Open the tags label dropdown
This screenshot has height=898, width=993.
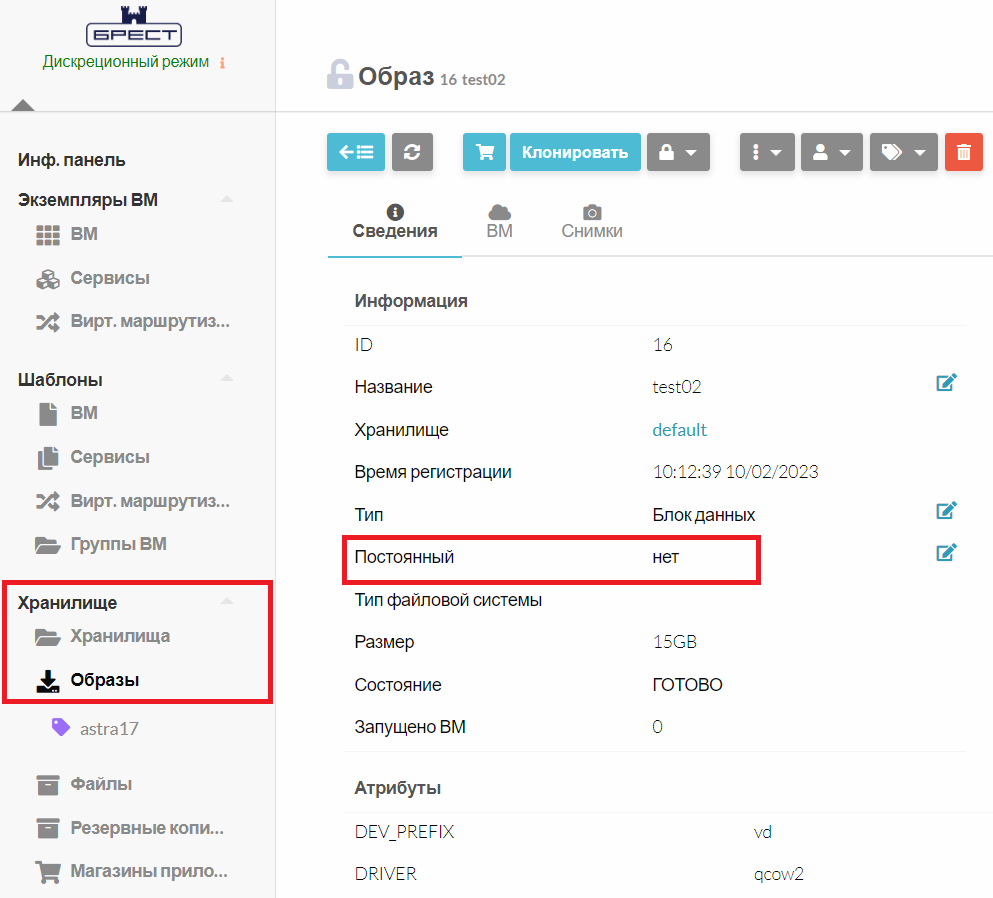pos(903,152)
